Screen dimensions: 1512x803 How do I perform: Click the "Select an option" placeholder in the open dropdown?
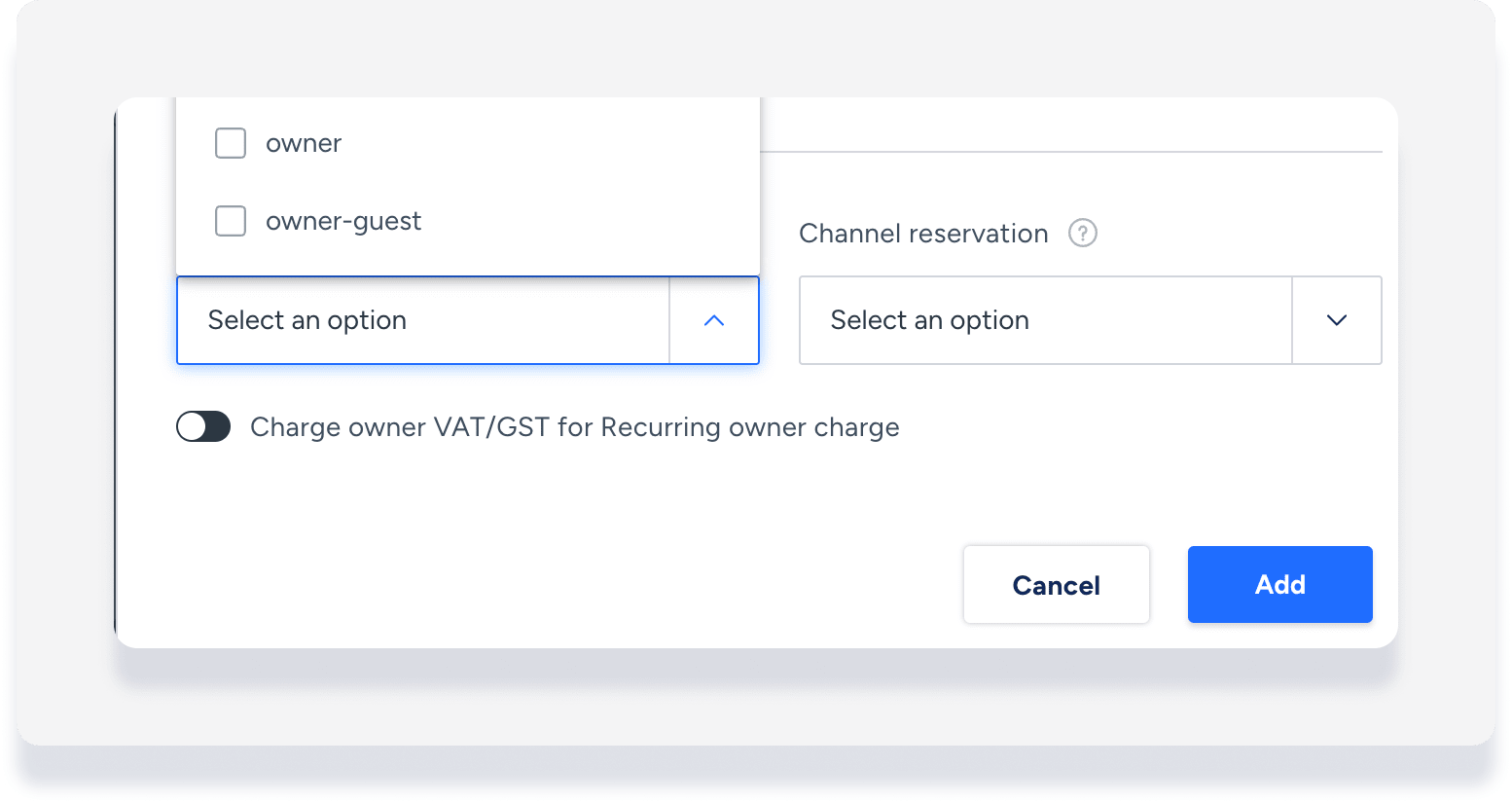coord(307,320)
